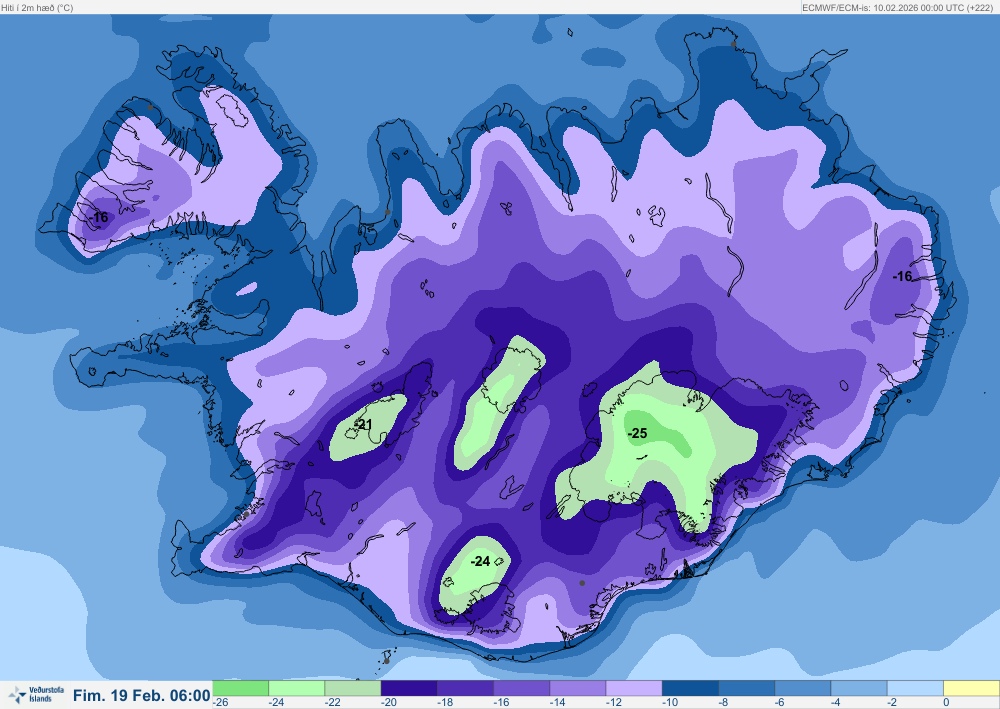Click the -24 temperature label on the map

[x=480, y=561]
